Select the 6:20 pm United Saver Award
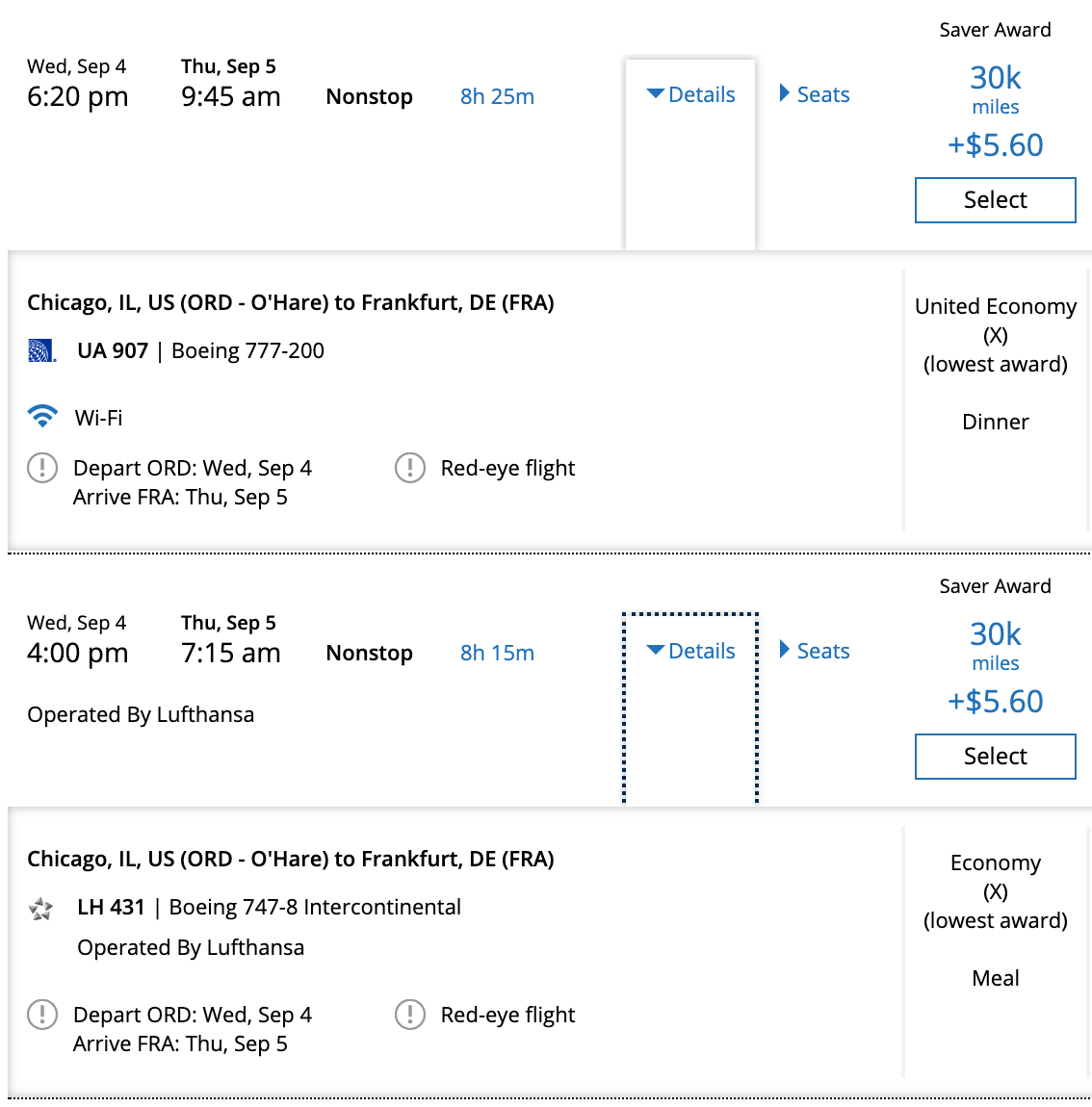 click(x=995, y=200)
